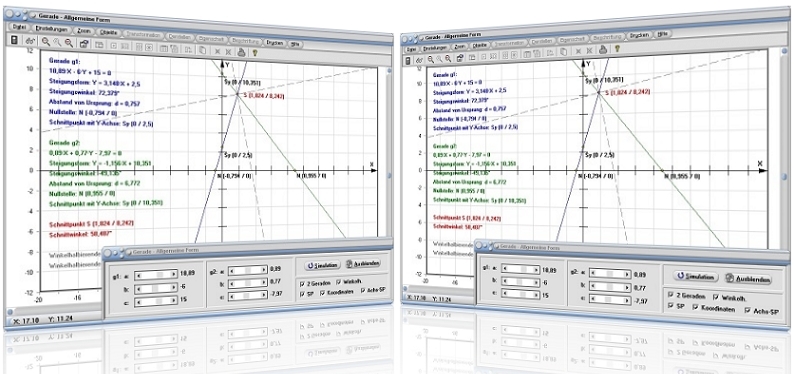
Task: Toggle the 'Achs-SP' checkbox in right panel
Action: tap(747, 310)
